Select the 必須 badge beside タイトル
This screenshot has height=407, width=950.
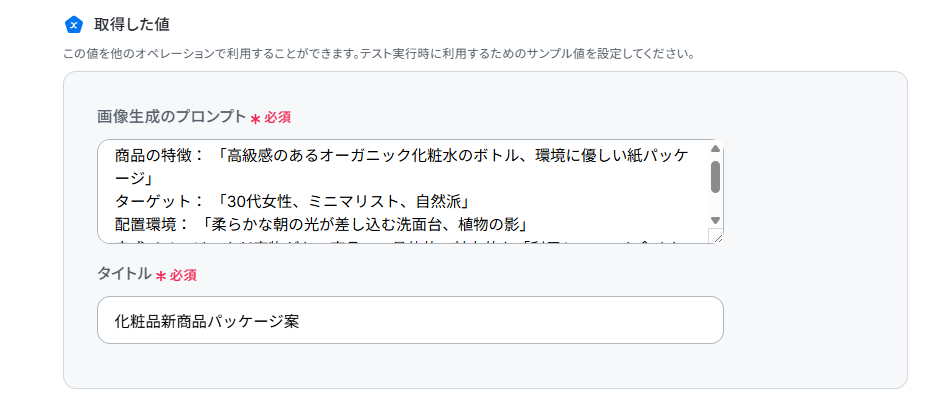click(183, 276)
